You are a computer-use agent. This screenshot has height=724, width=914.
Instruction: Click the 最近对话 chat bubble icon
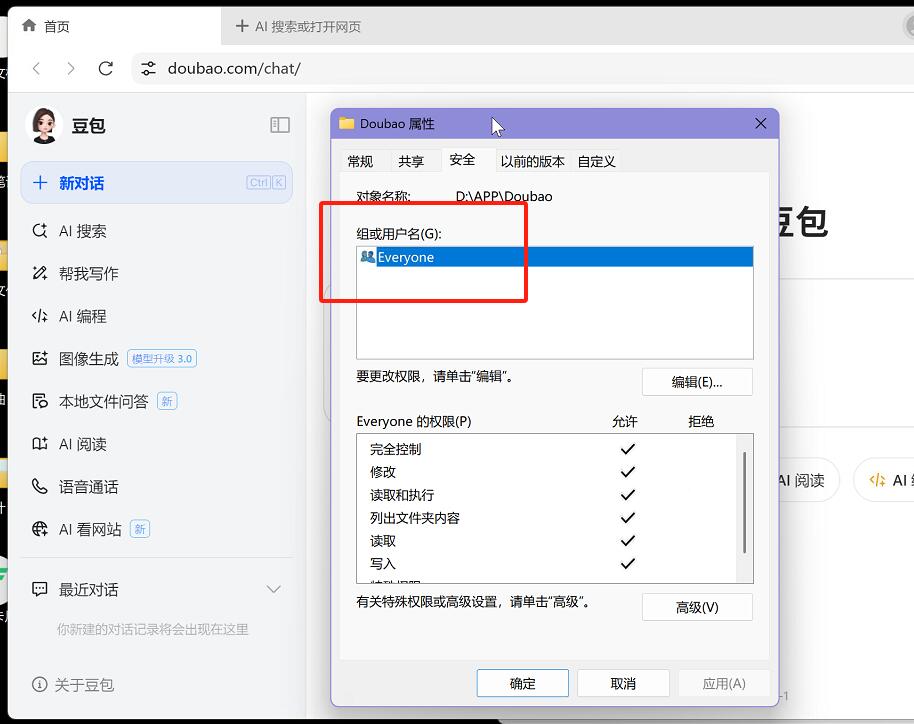40,589
